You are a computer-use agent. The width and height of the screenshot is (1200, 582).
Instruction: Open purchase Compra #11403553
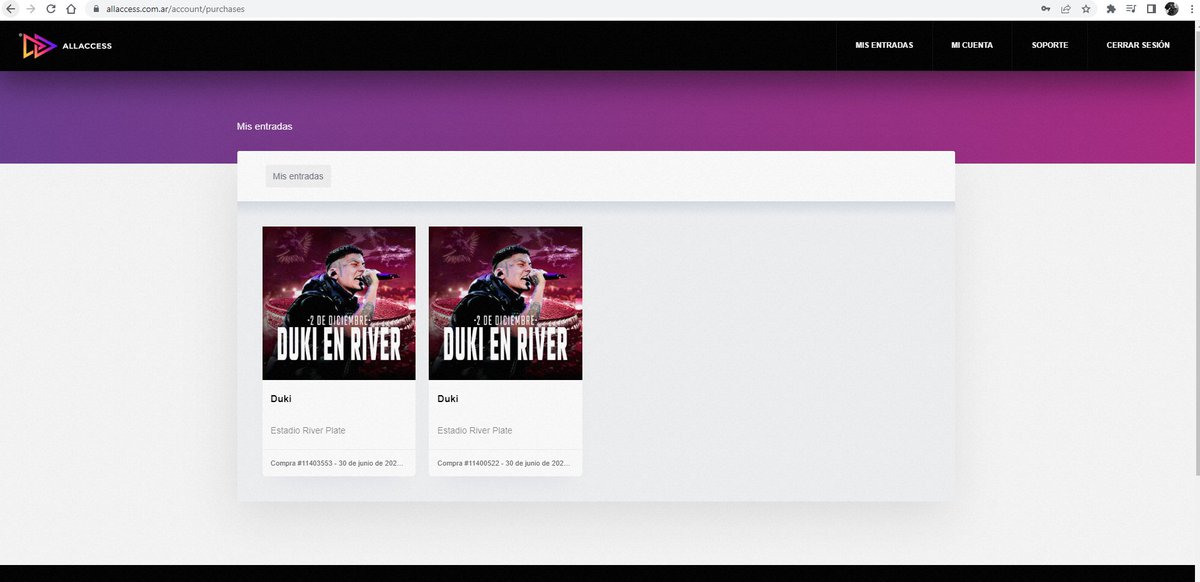[339, 463]
